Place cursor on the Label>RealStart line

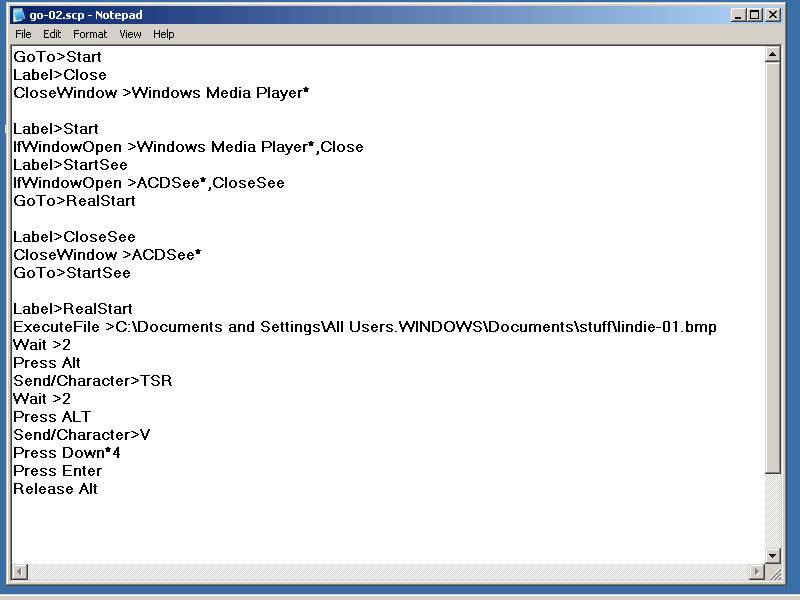pos(73,309)
